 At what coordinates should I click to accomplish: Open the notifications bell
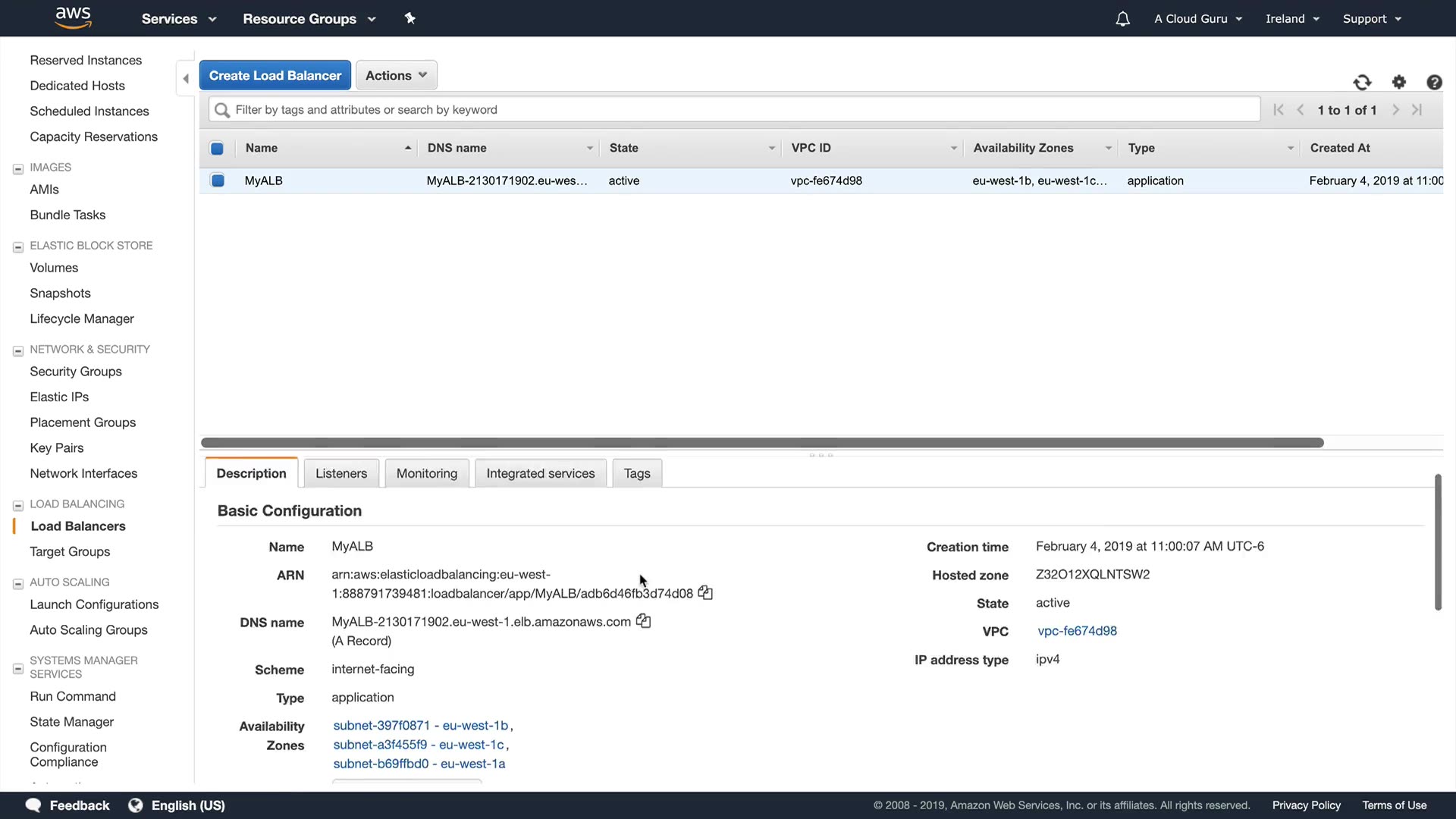pyautogui.click(x=1122, y=19)
